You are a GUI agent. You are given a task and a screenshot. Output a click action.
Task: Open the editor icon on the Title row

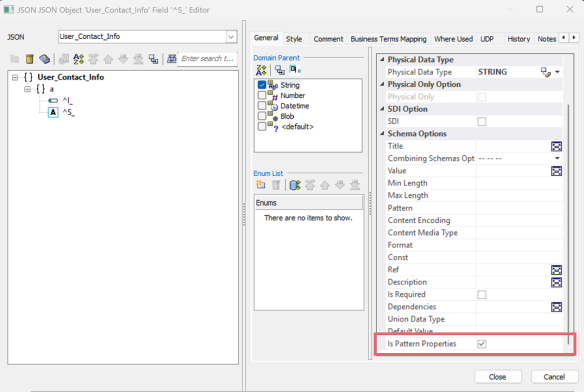(x=556, y=146)
